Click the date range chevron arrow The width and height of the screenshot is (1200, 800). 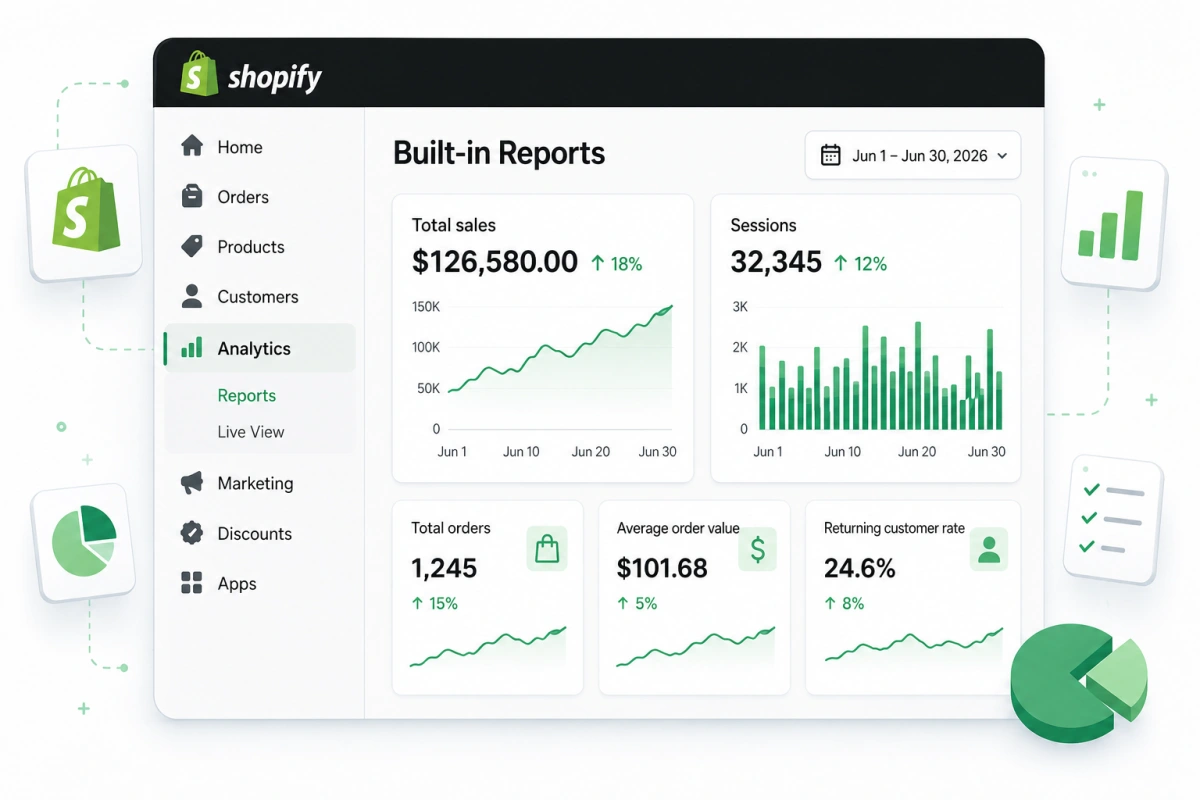[1002, 156]
